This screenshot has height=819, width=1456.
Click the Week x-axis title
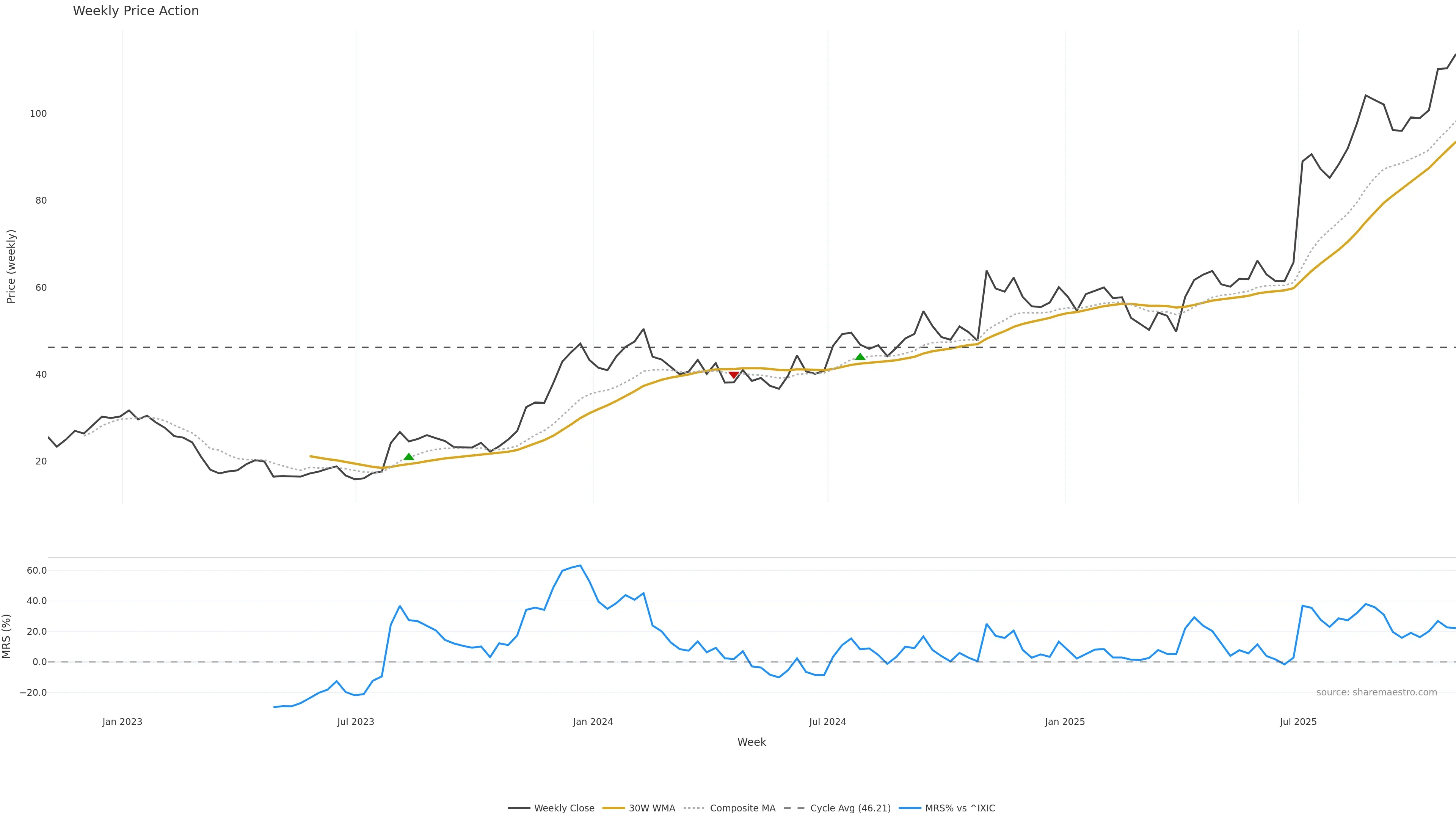coord(751,742)
